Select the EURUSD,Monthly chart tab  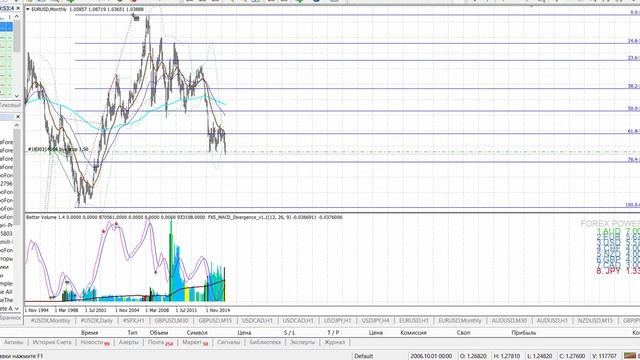click(x=460, y=321)
